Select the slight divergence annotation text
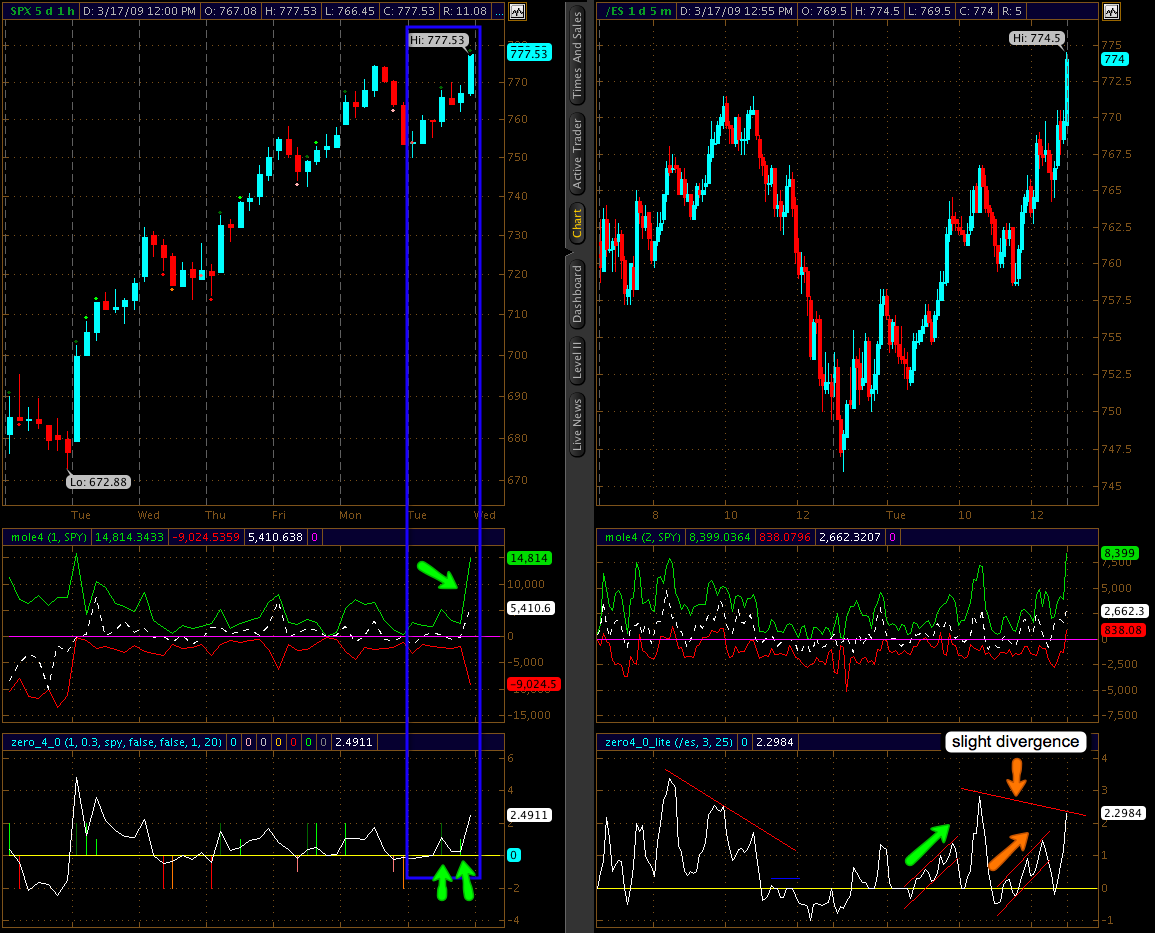Screen dimensions: 1155x933 tap(1014, 742)
